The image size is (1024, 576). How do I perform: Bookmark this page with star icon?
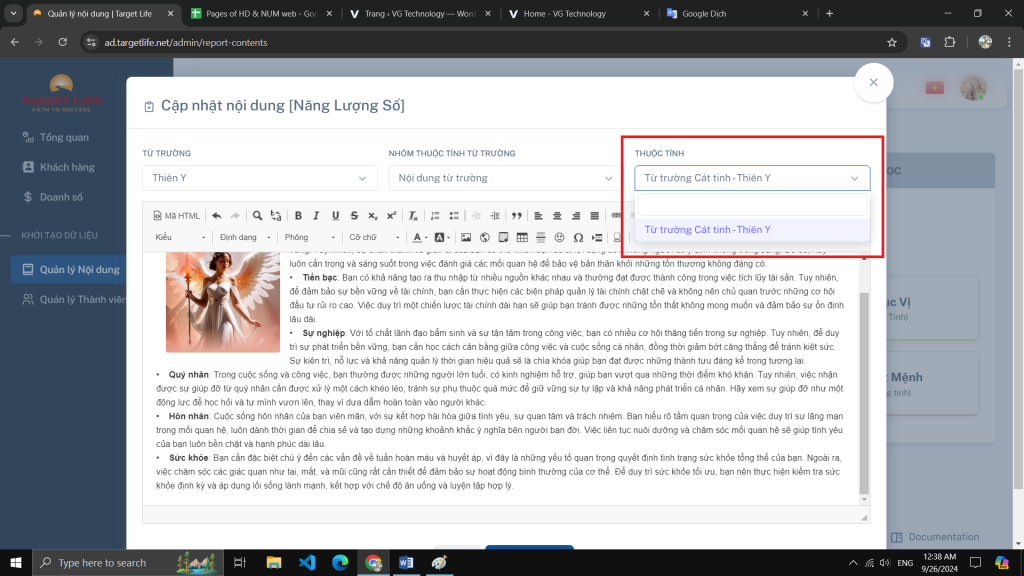point(892,42)
